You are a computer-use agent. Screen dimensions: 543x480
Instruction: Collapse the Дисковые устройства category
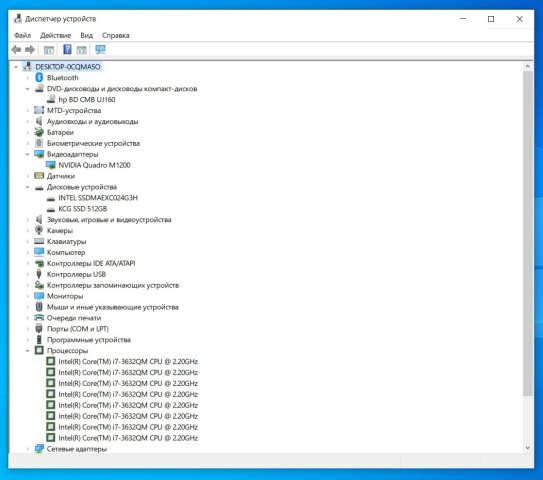[x=27, y=187]
